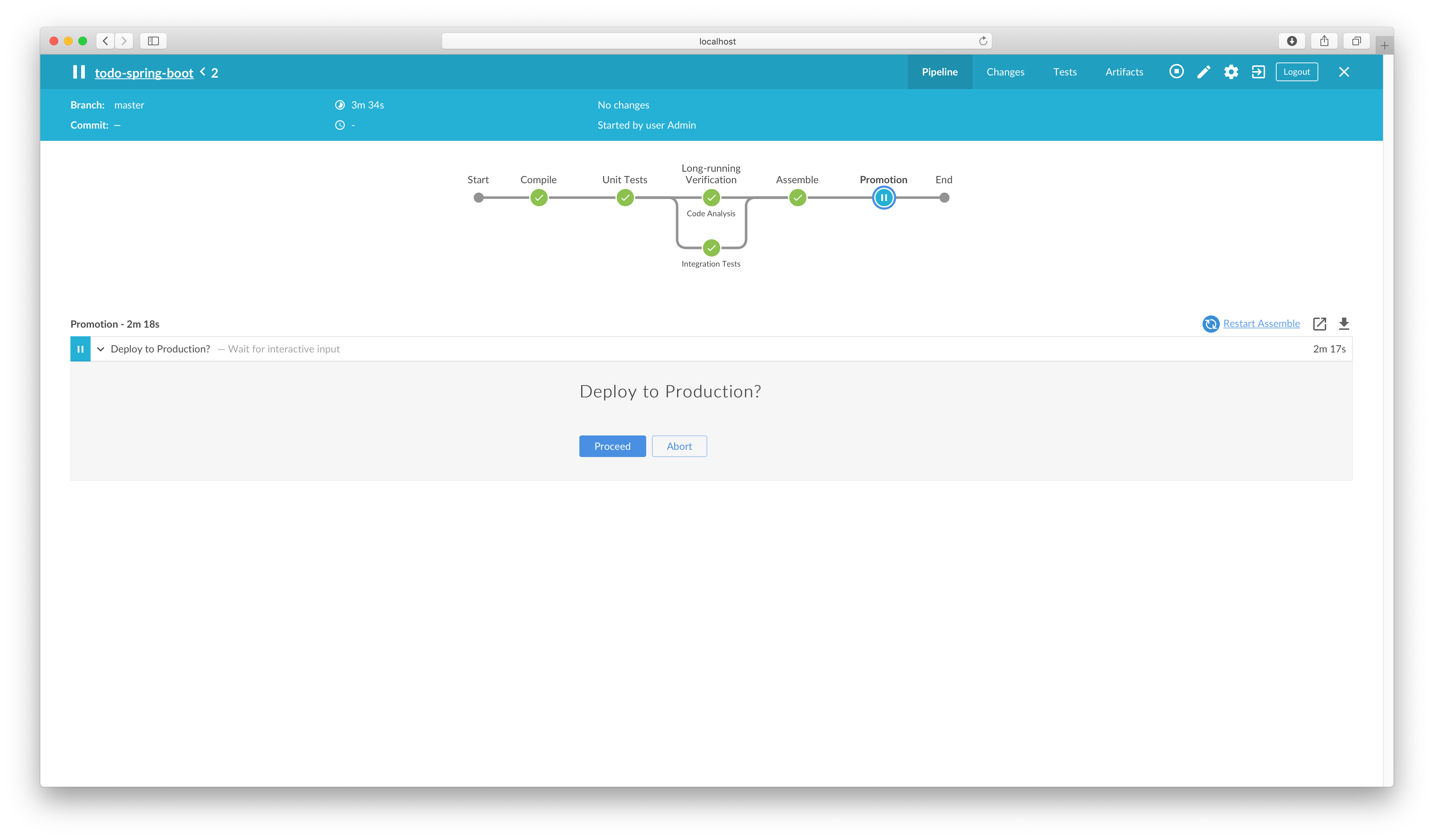Viewport: 1434px width, 840px height.
Task: Click the Restart Assemble circular icon
Action: (1210, 324)
